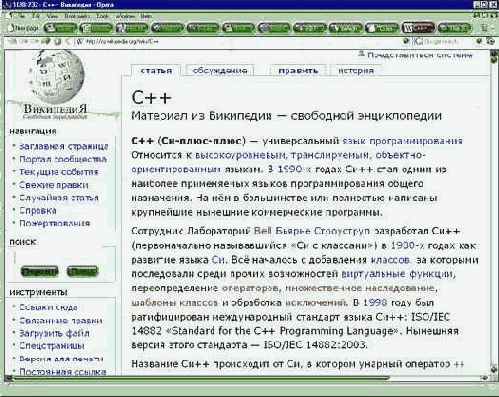Image resolution: width=499 pixels, height=397 pixels.
Task: Open Портал сообщества link
Action: point(63,159)
